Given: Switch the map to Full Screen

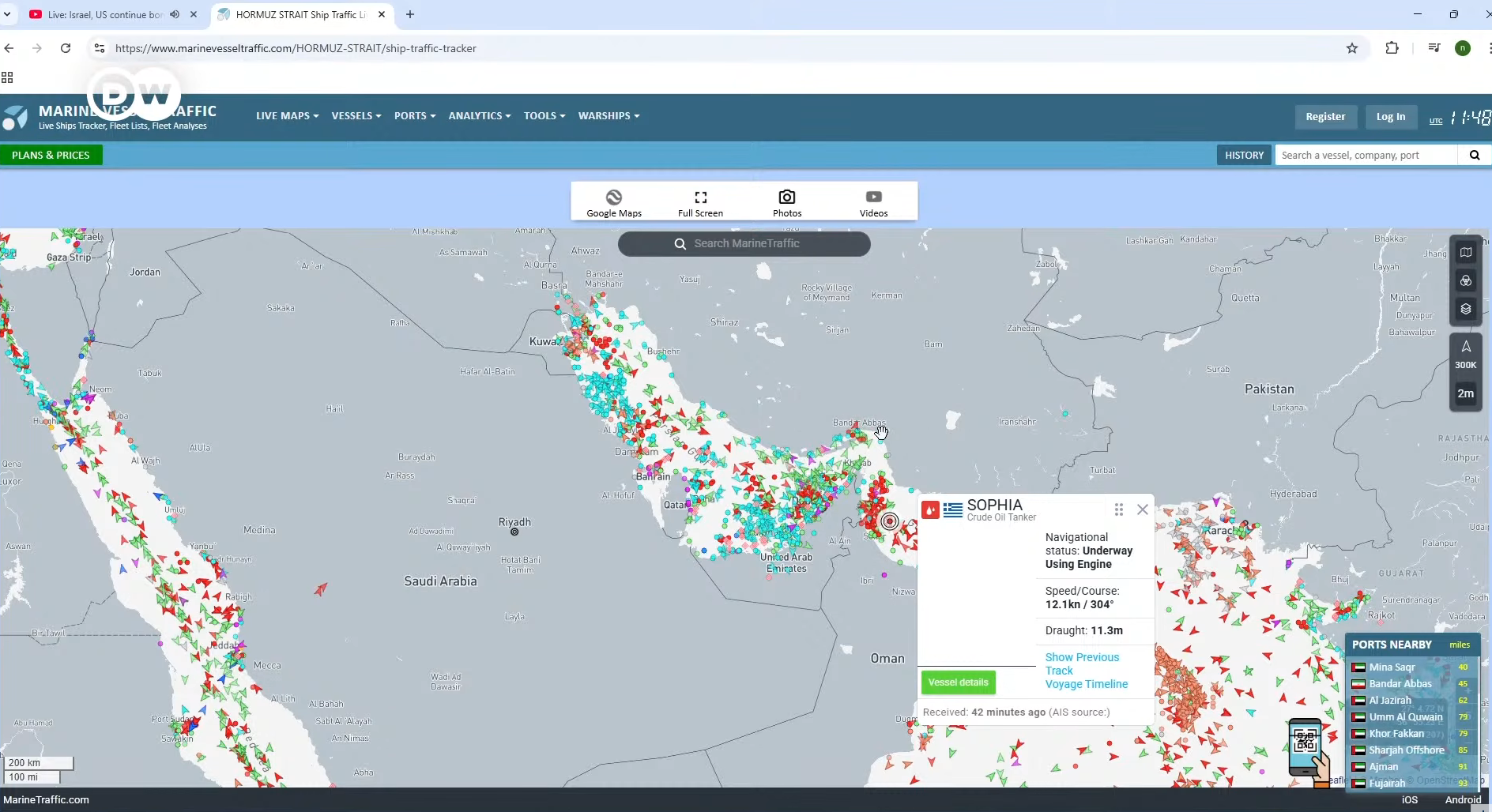Looking at the screenshot, I should click(x=700, y=202).
